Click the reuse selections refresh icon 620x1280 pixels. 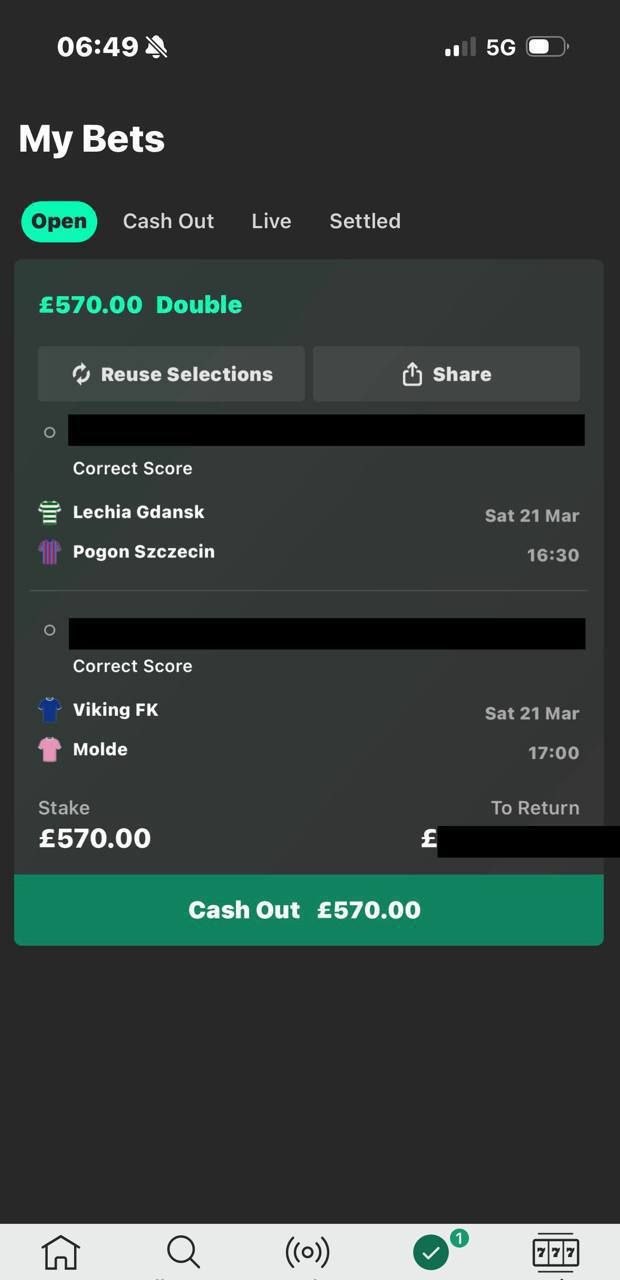pos(81,374)
